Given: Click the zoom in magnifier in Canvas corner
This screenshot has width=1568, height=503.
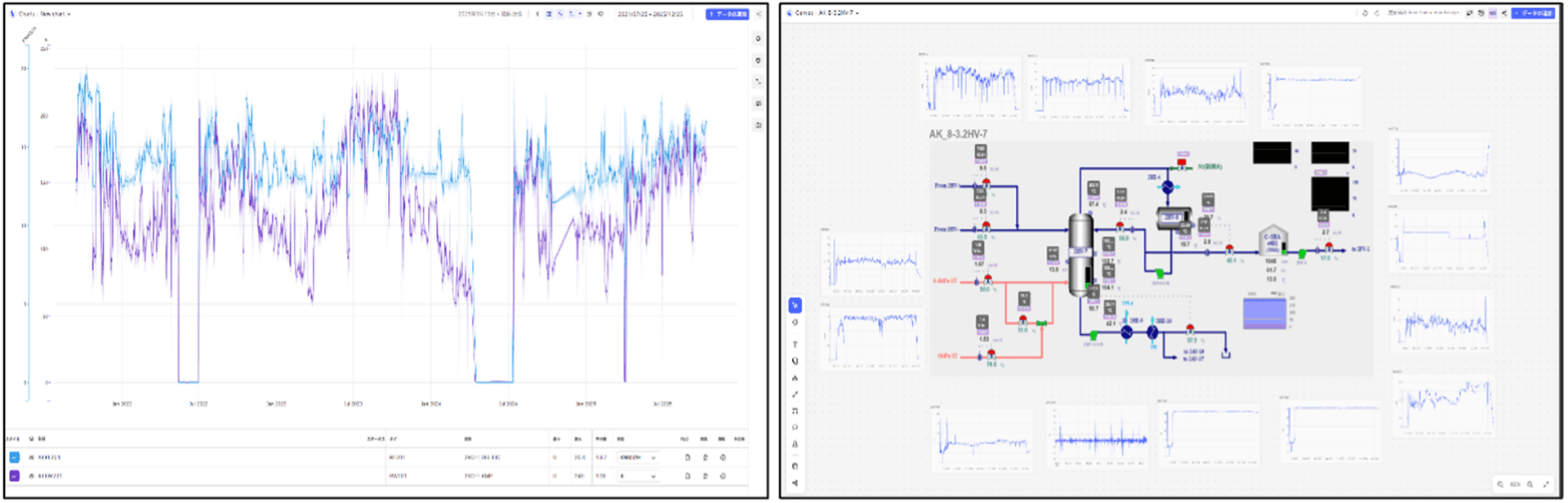Looking at the screenshot, I should [1530, 484].
